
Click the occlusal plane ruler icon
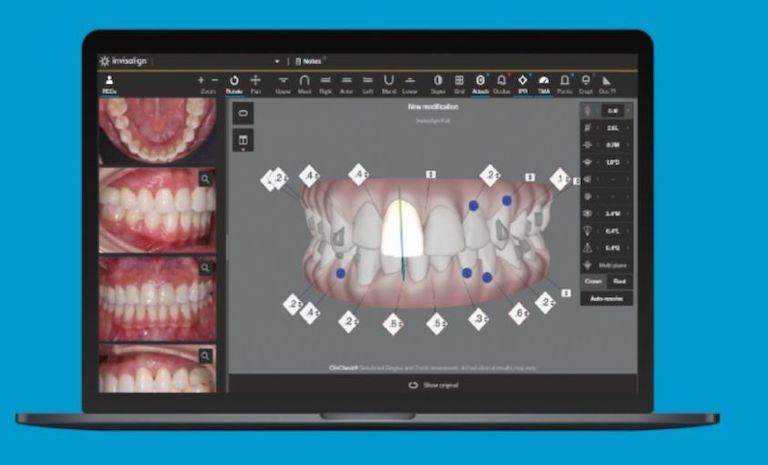click(607, 84)
